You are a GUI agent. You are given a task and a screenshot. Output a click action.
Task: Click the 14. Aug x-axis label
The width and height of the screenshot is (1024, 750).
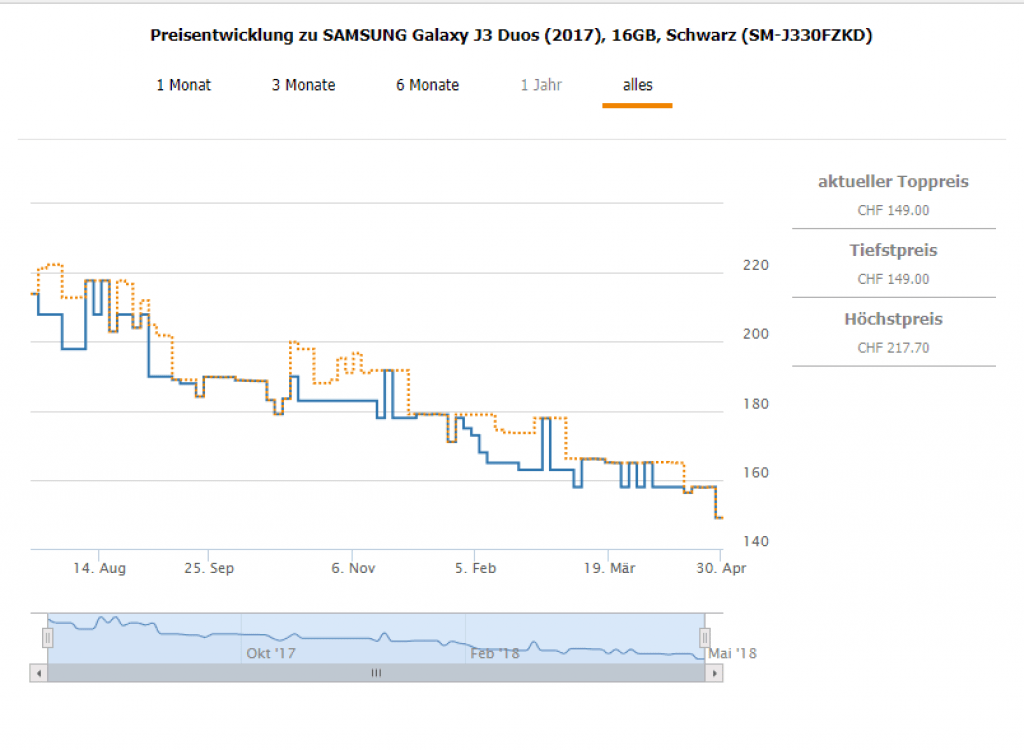coord(100,568)
